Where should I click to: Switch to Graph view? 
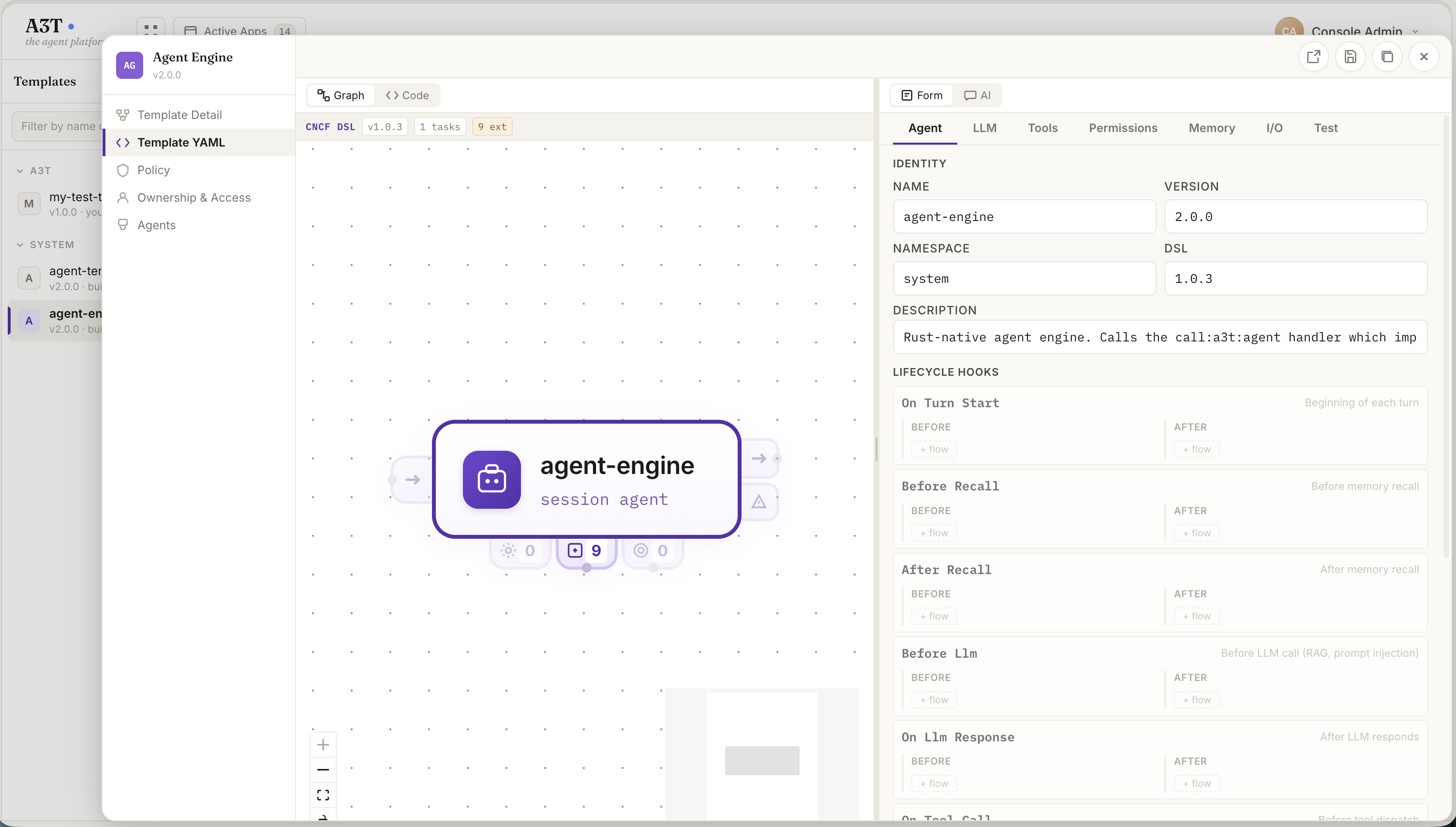click(x=341, y=95)
